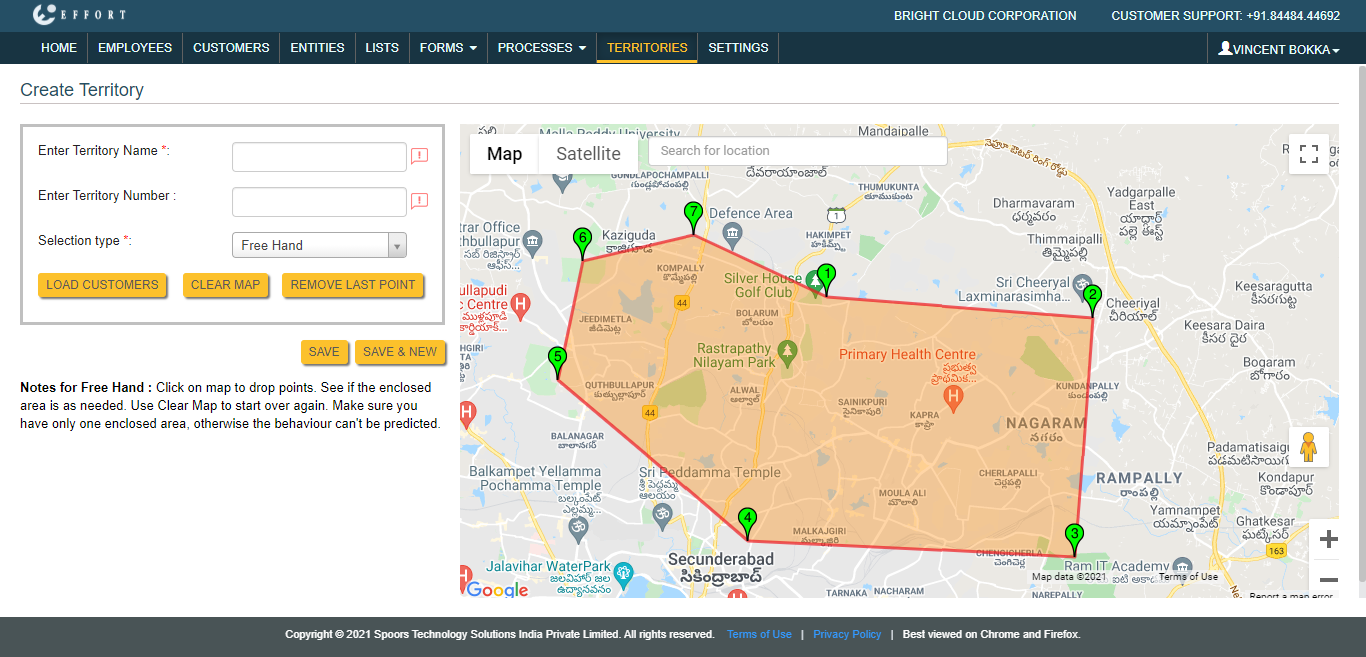Click the Load Customers button
Image resolution: width=1366 pixels, height=657 pixels.
[102, 285]
